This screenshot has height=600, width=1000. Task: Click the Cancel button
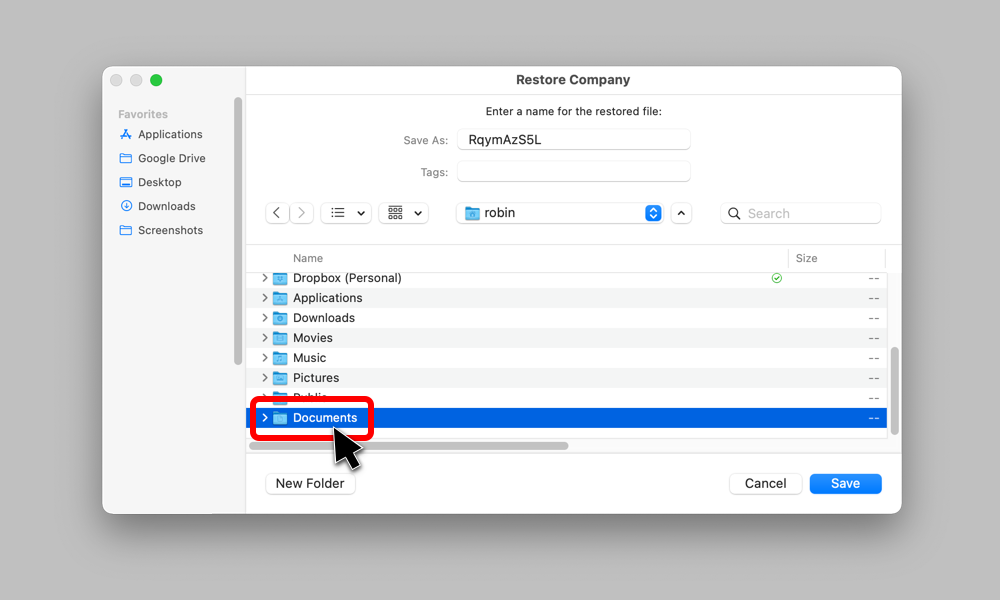point(765,483)
